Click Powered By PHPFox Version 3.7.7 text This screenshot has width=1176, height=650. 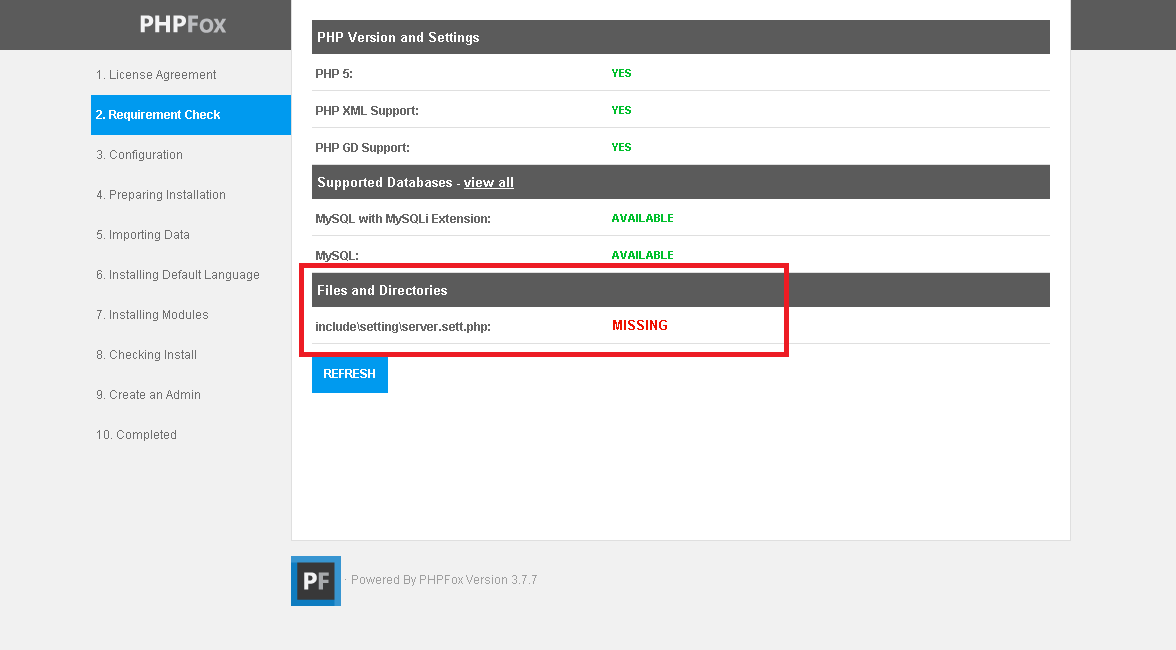[x=444, y=580]
